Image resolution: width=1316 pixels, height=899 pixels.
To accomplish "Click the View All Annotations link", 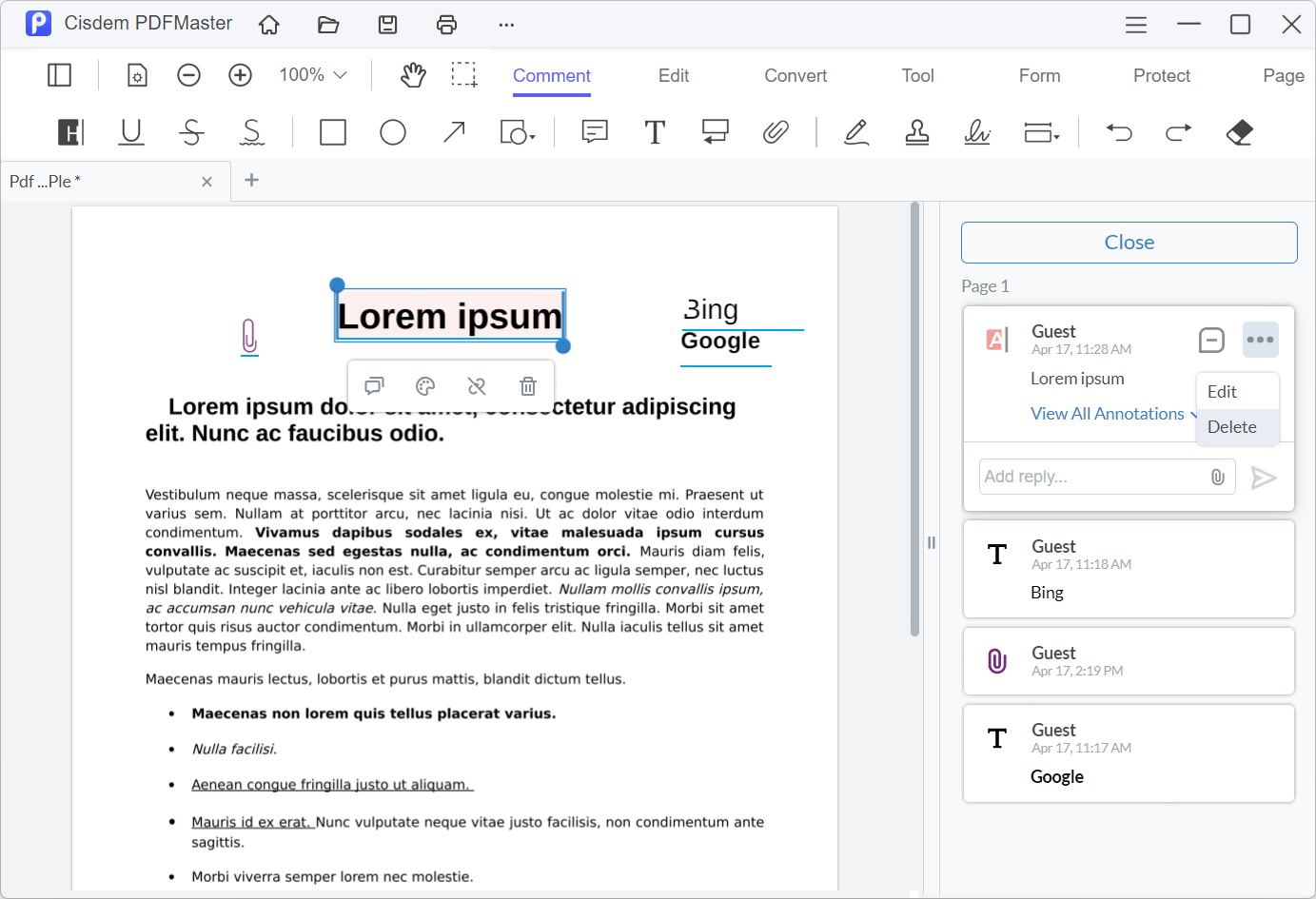I will click(1108, 414).
